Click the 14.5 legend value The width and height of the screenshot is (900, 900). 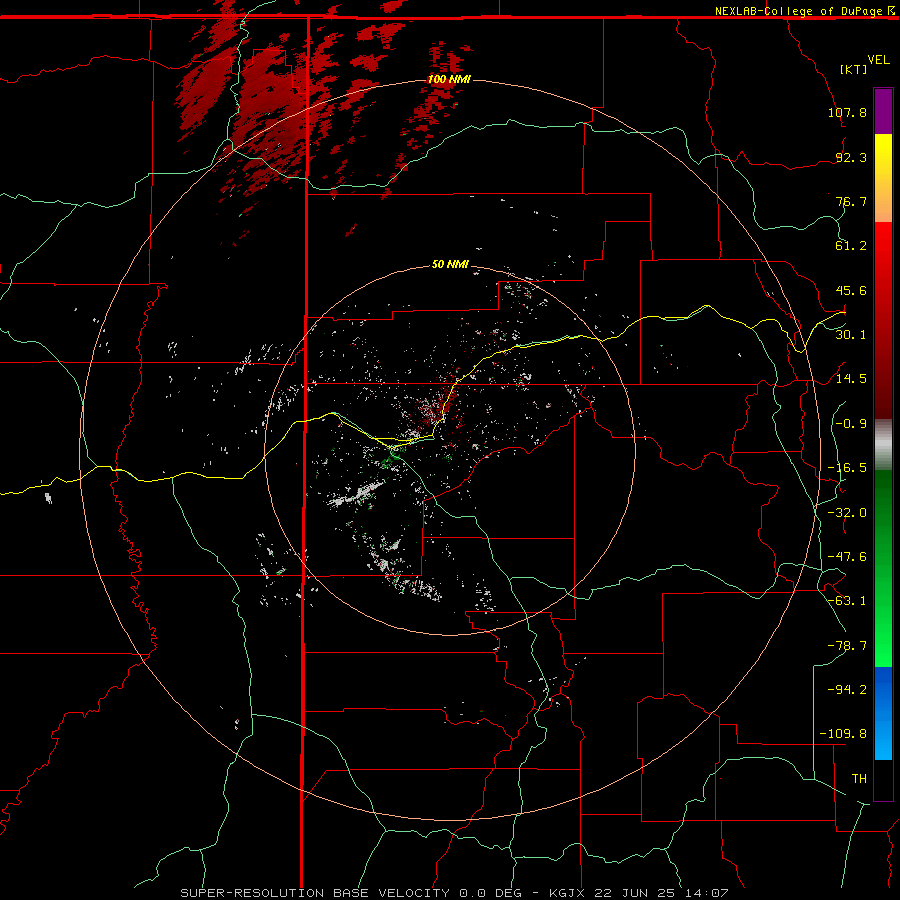851,379
